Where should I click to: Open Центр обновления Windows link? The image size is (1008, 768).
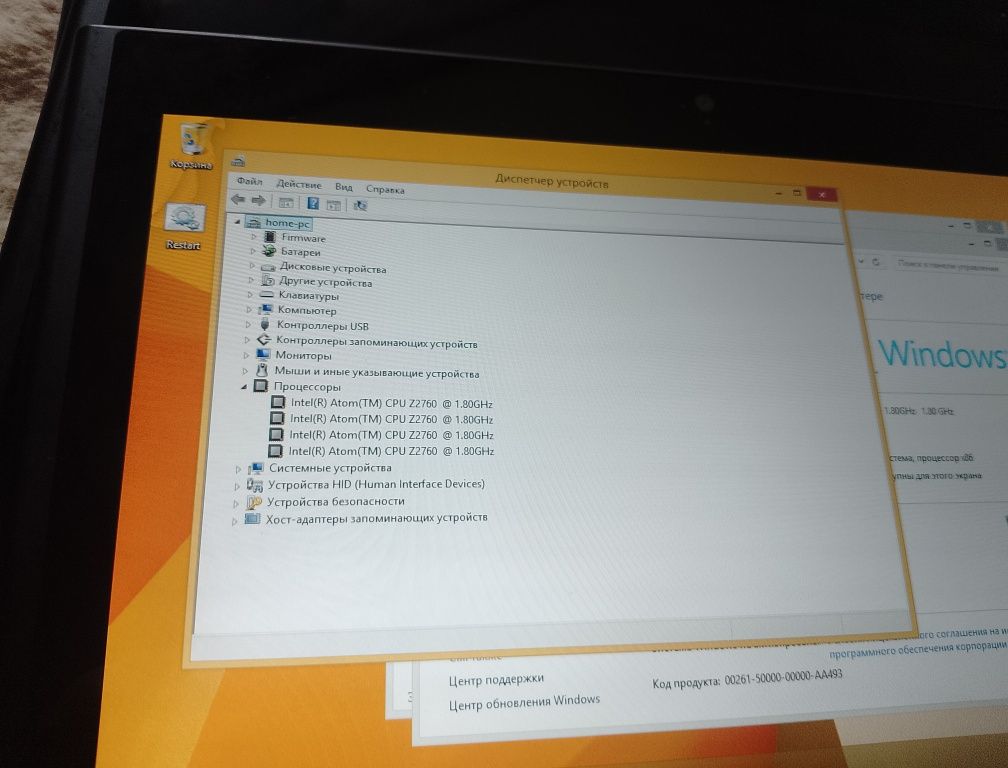[x=524, y=702]
